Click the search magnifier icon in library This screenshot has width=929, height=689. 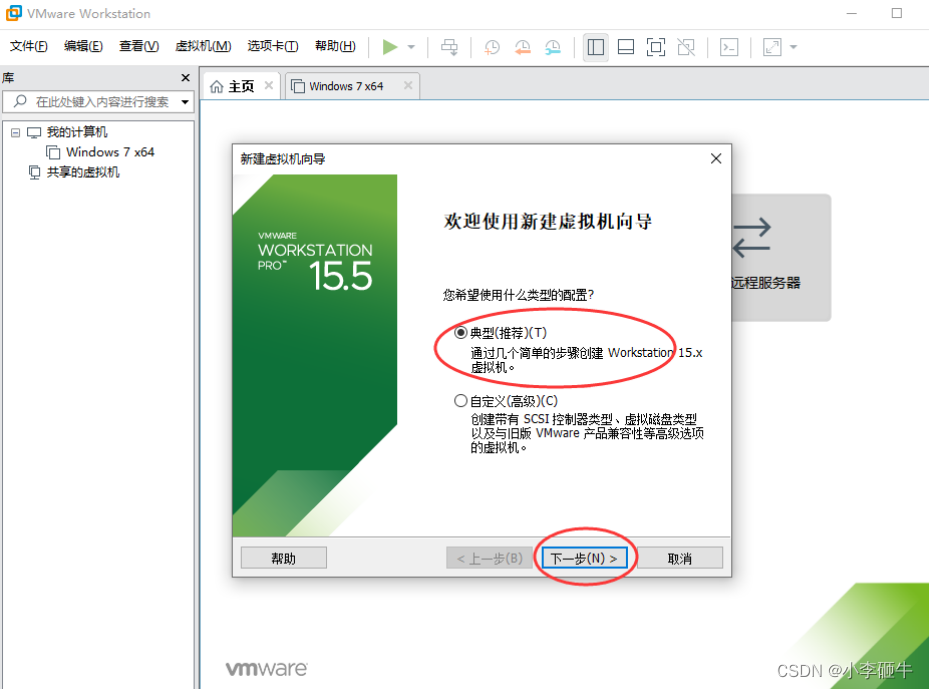tap(20, 101)
